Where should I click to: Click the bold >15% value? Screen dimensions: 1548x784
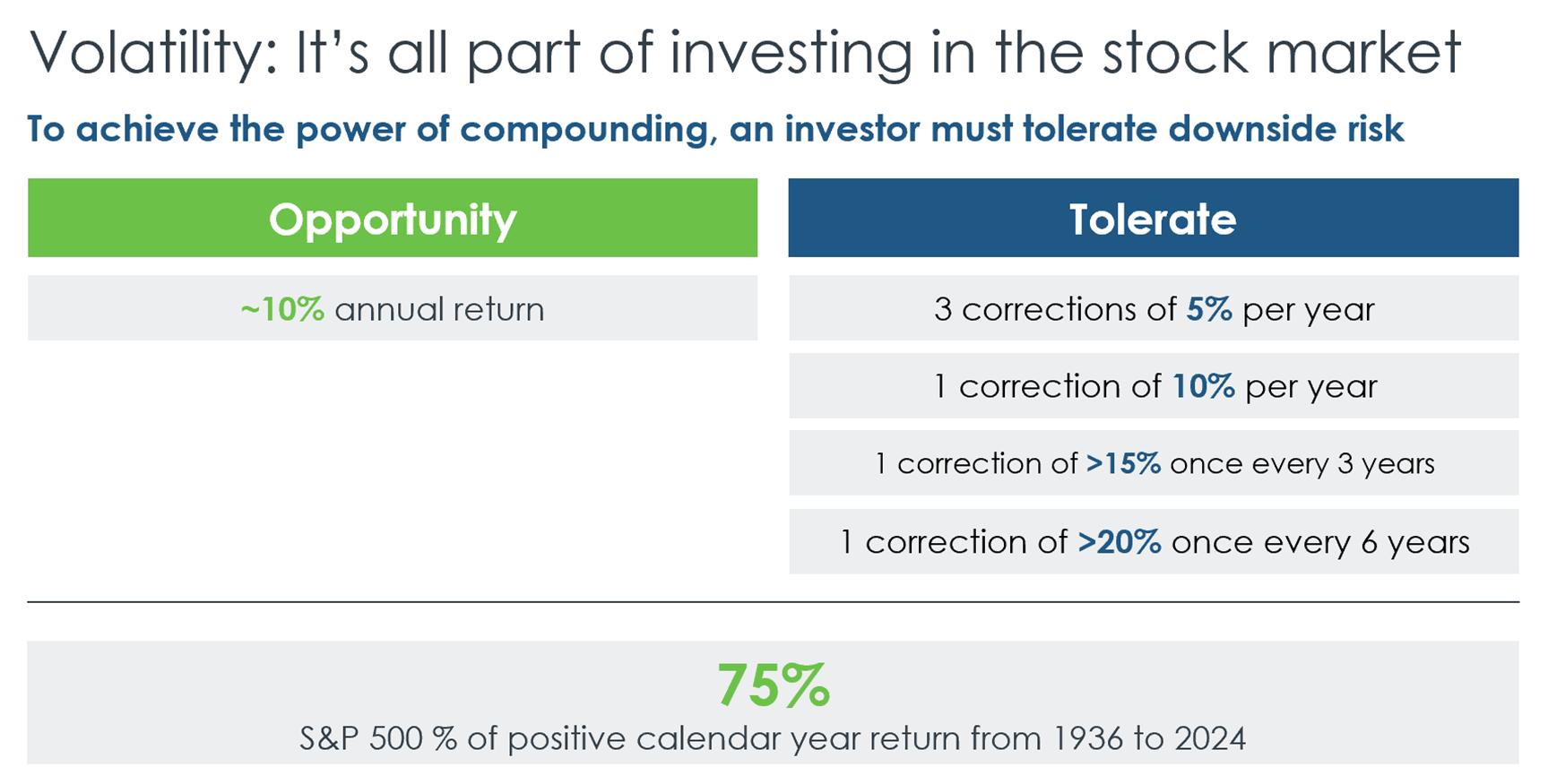click(1123, 464)
